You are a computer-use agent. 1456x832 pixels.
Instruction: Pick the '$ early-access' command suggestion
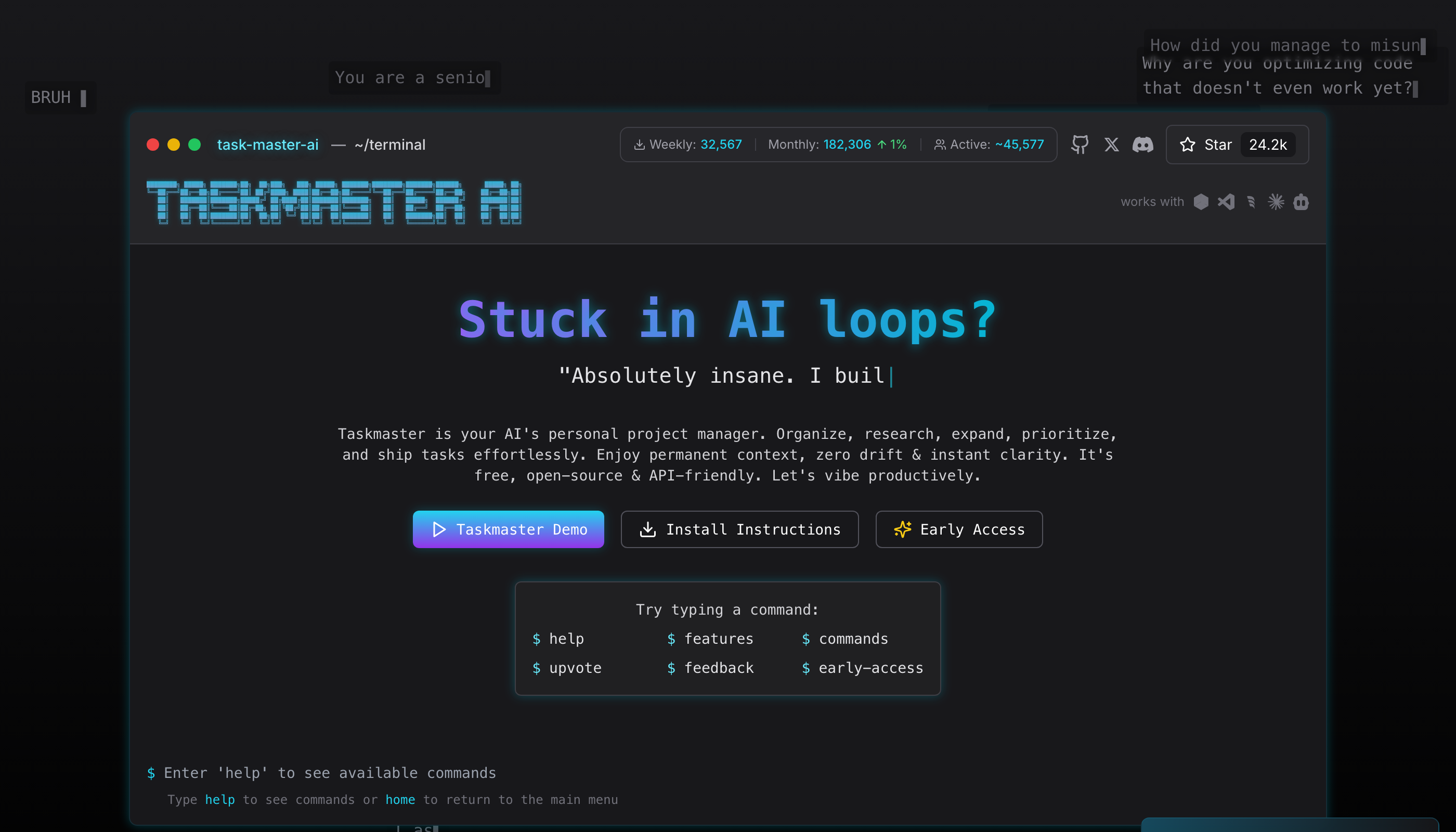pyautogui.click(x=862, y=668)
